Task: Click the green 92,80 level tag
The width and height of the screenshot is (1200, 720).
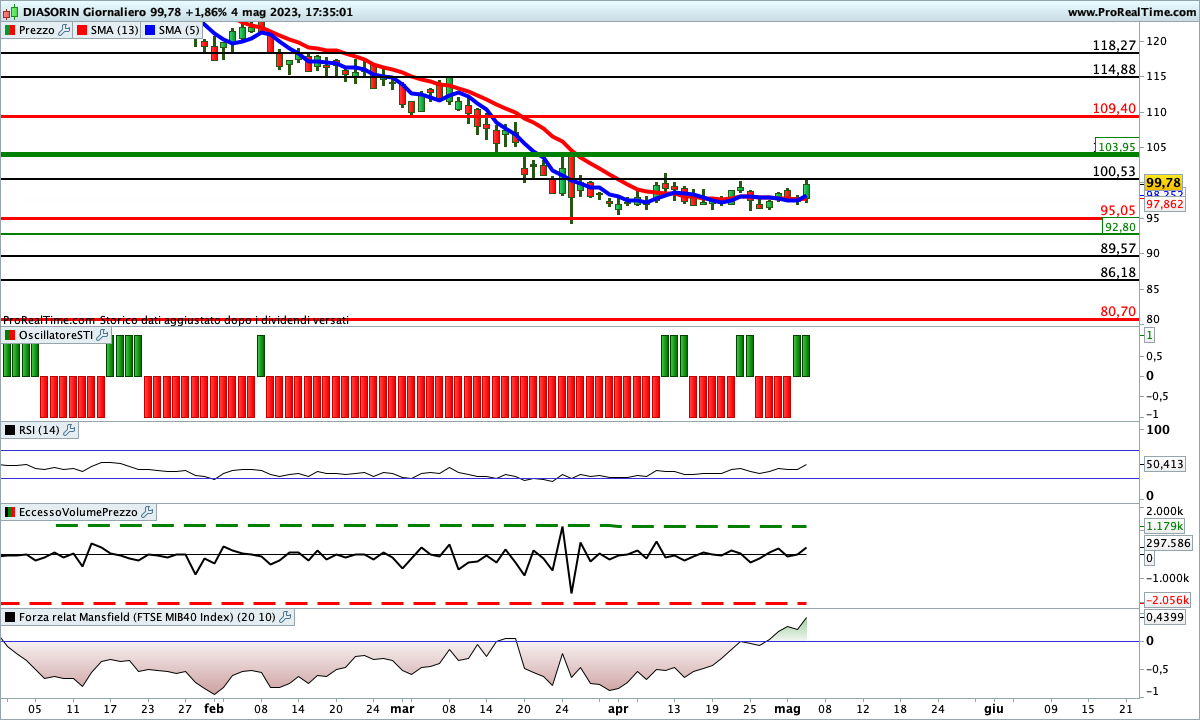Action: [x=1120, y=227]
